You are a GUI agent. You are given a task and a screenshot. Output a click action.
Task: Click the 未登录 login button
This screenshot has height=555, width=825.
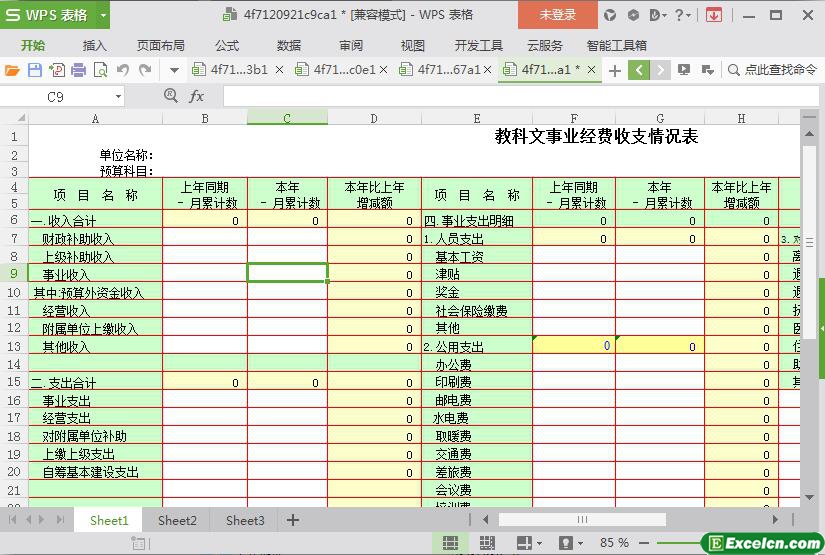pyautogui.click(x=557, y=15)
